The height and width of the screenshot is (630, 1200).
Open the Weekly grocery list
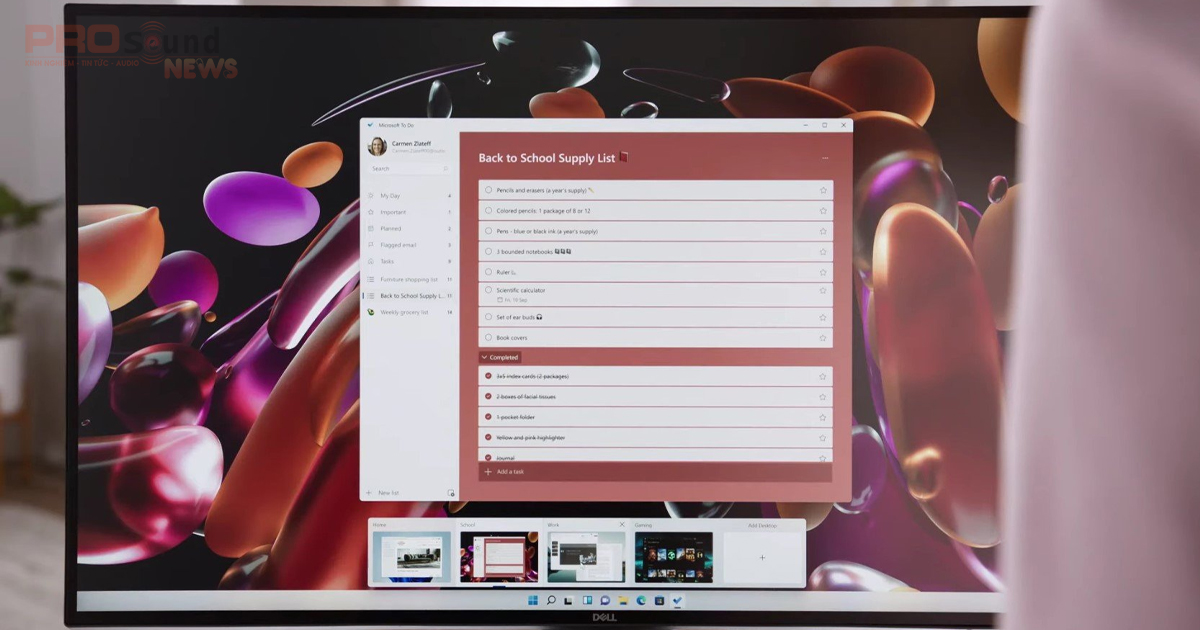pos(402,311)
